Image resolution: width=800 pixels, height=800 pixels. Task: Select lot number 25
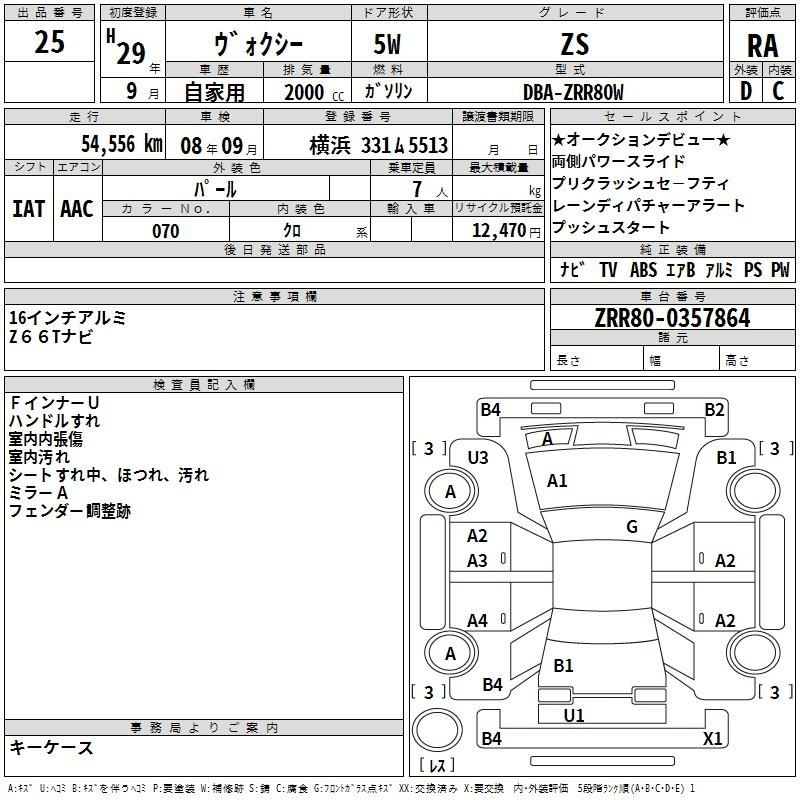coord(49,42)
